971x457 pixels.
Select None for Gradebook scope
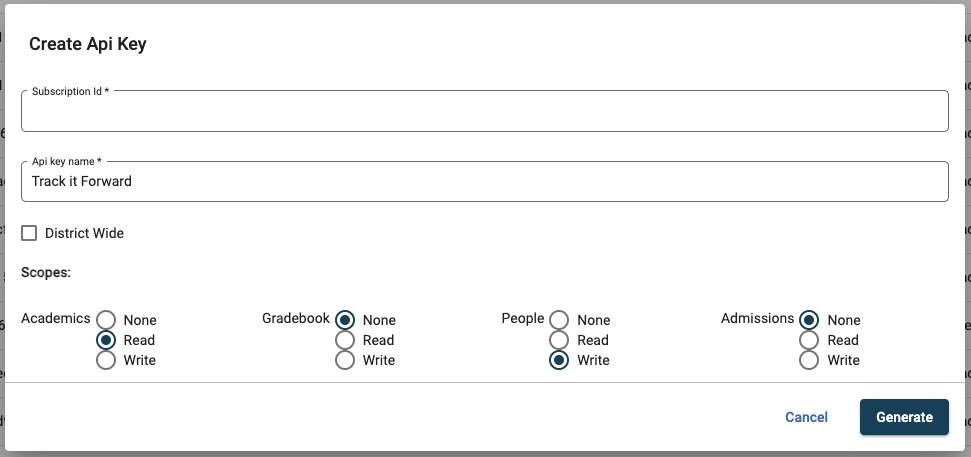345,320
